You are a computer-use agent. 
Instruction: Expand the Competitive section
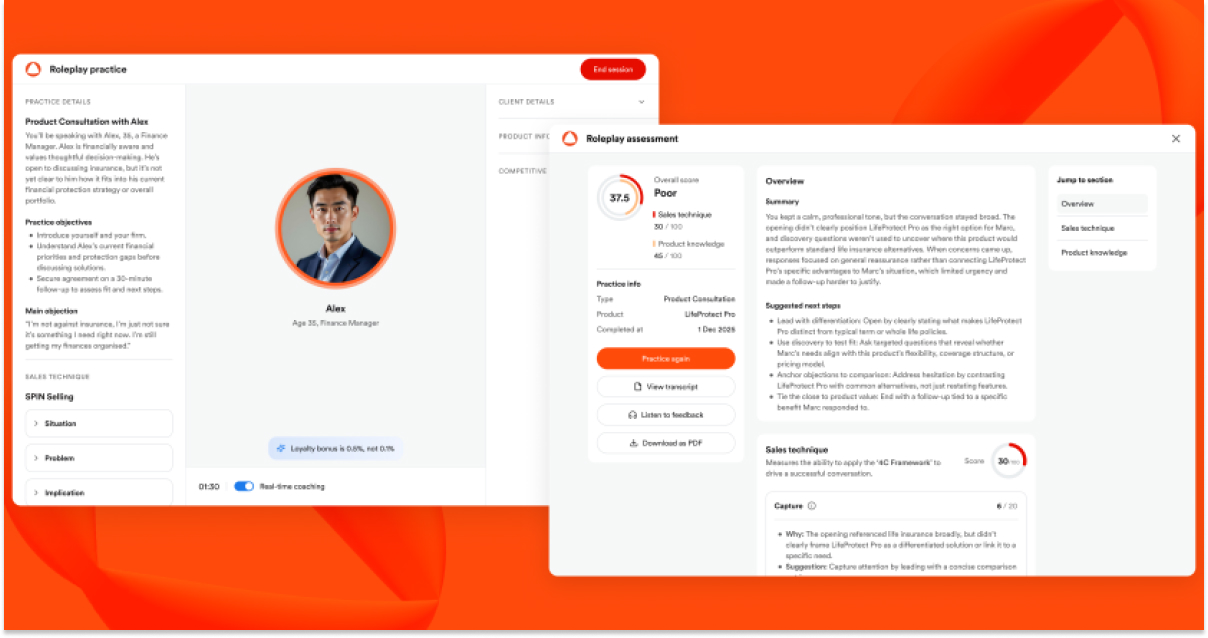coord(523,171)
